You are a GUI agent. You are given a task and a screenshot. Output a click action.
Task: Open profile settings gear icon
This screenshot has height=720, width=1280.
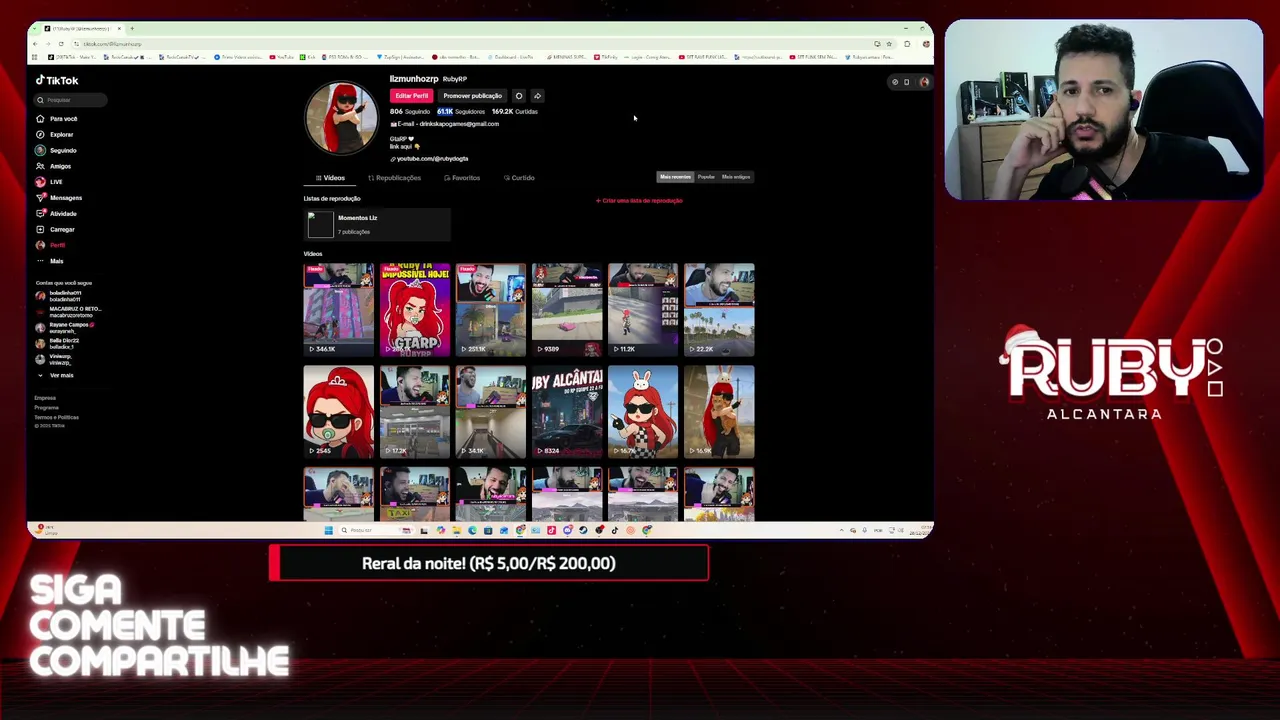pyautogui.click(x=518, y=96)
